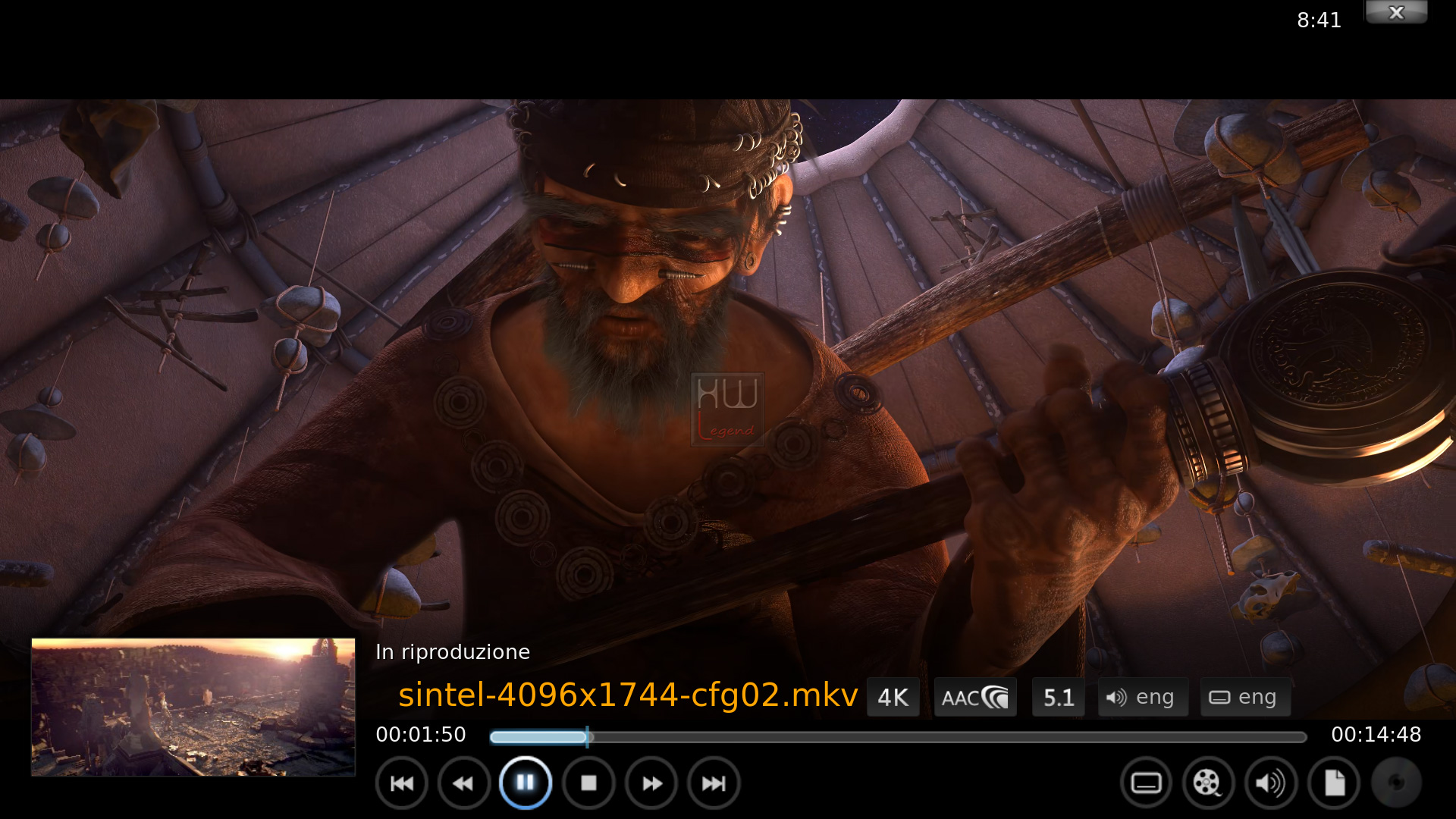Close the player with X button

[1396, 12]
